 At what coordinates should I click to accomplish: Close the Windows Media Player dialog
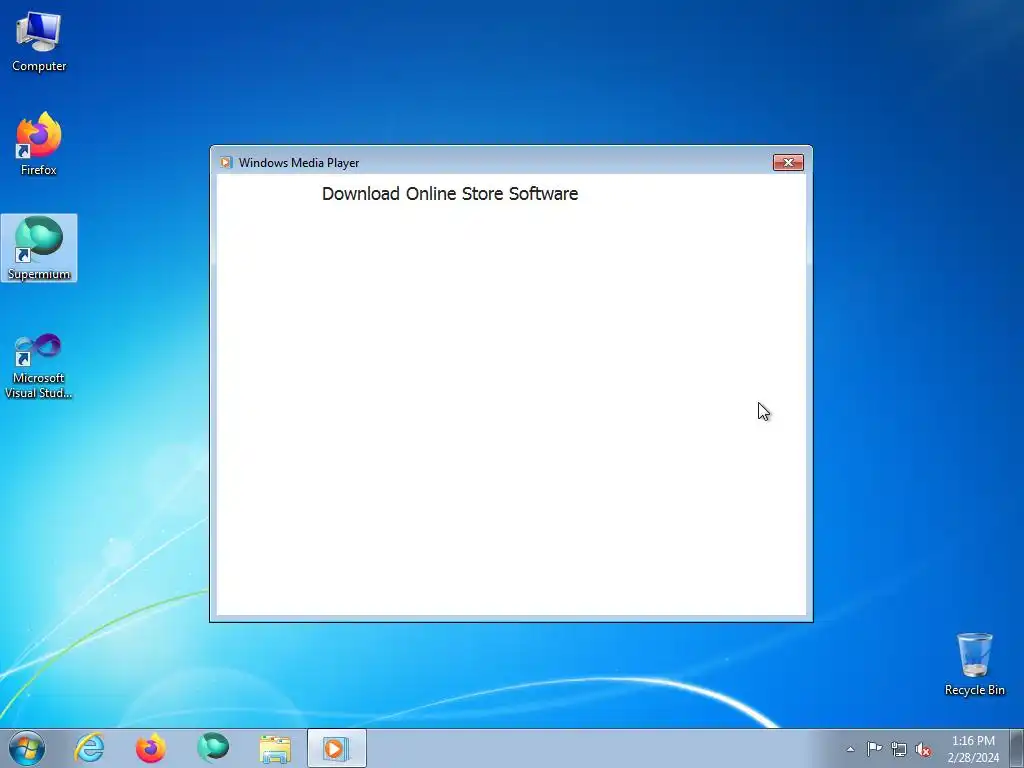coord(788,163)
